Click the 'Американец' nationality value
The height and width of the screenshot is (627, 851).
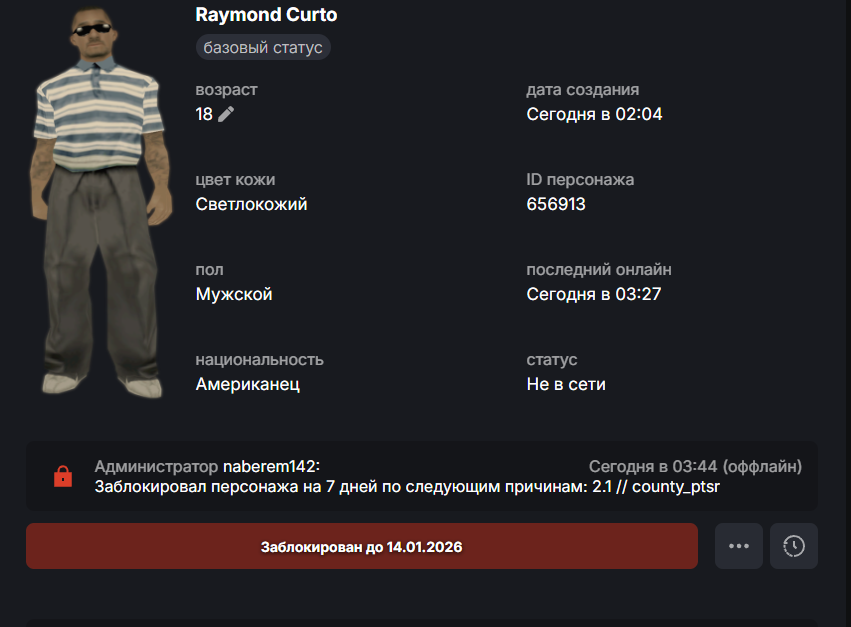(x=247, y=384)
